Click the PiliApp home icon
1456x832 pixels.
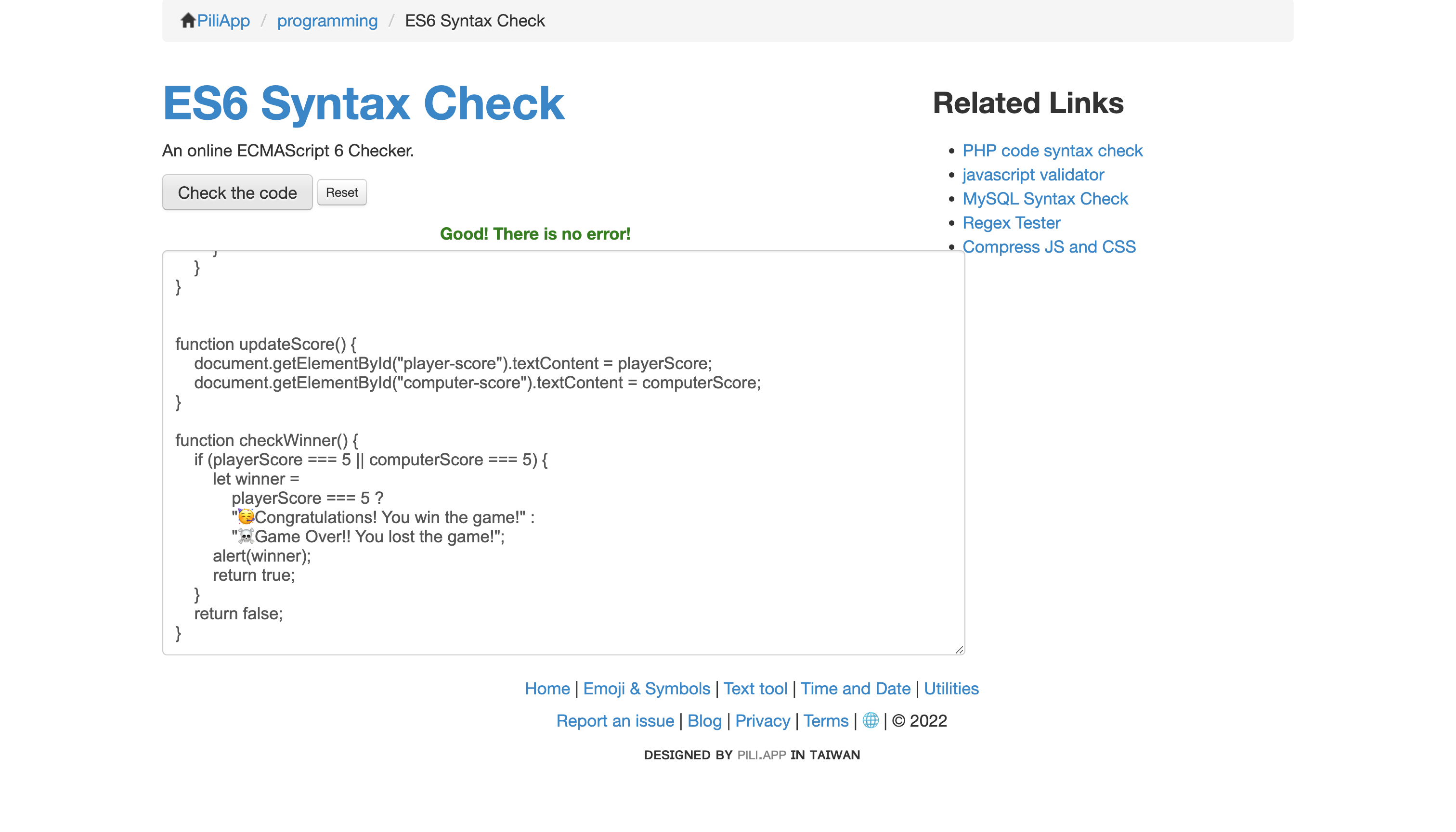click(188, 20)
